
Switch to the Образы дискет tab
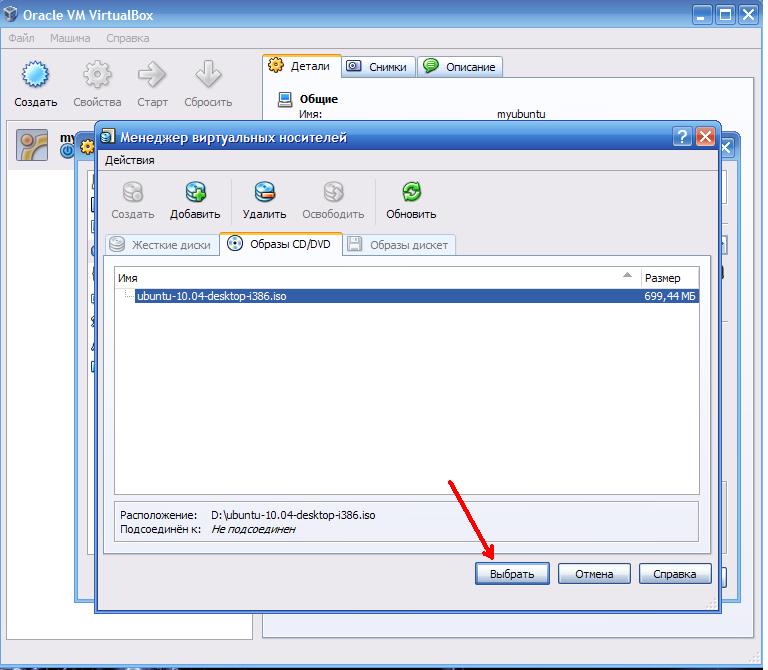(400, 244)
